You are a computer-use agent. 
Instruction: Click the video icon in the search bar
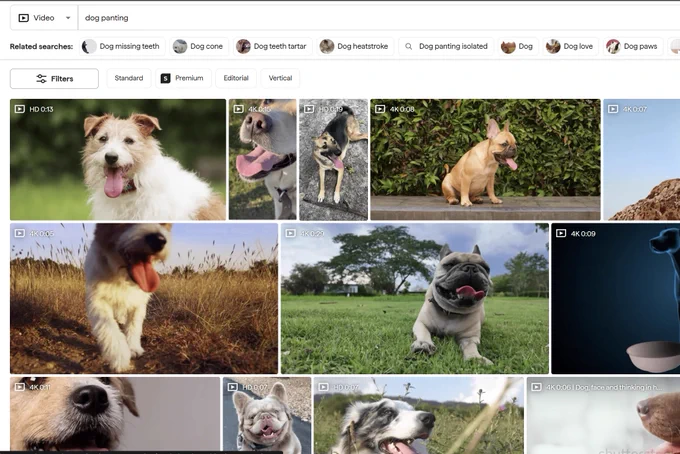(x=23, y=18)
